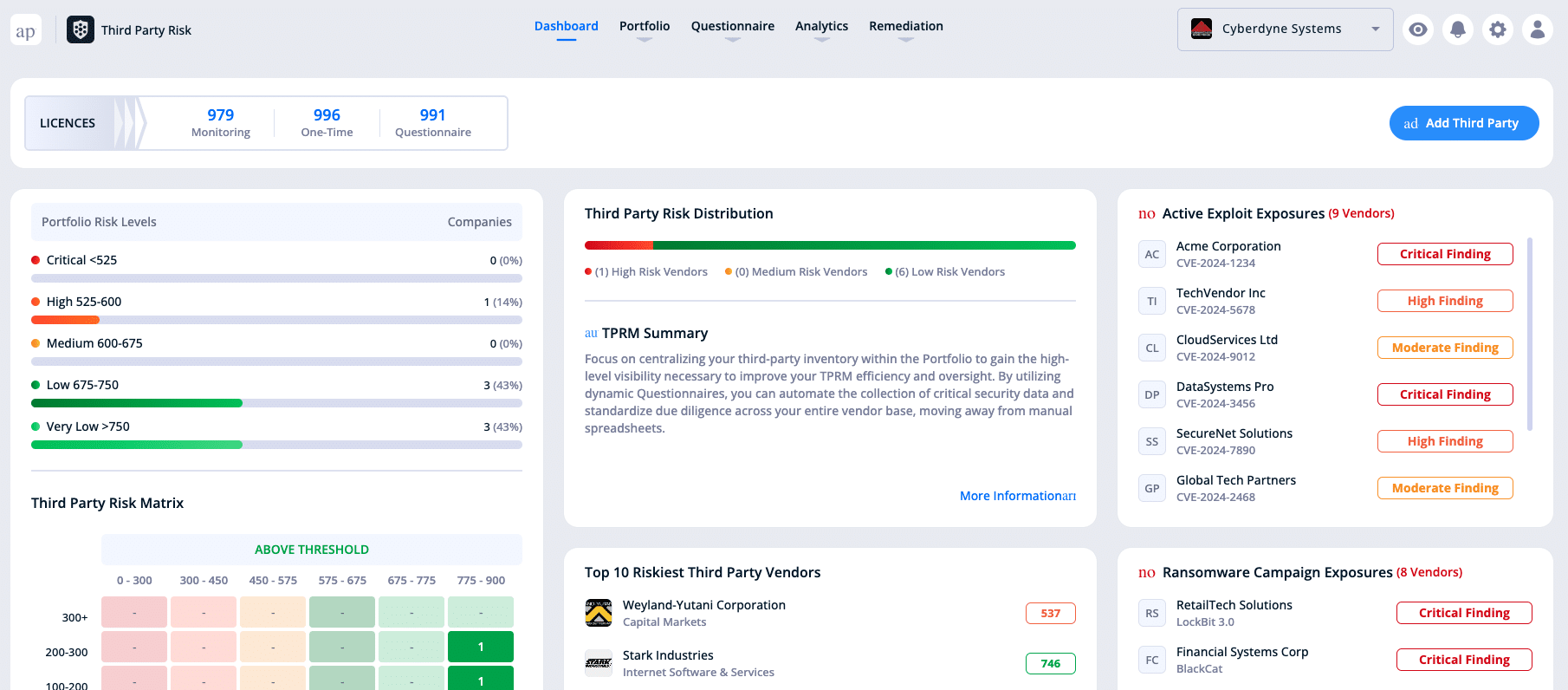Click the GP avatar for Global Tech Partners
The image size is (1568, 690).
(x=1152, y=488)
